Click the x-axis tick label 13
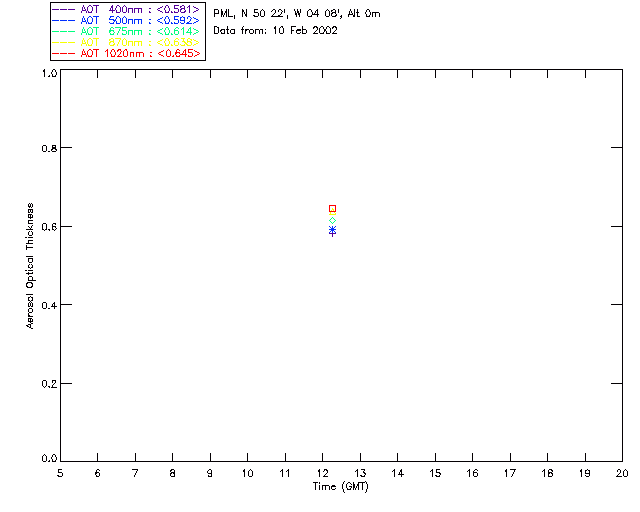The height and width of the screenshot is (512, 640). pos(360,473)
